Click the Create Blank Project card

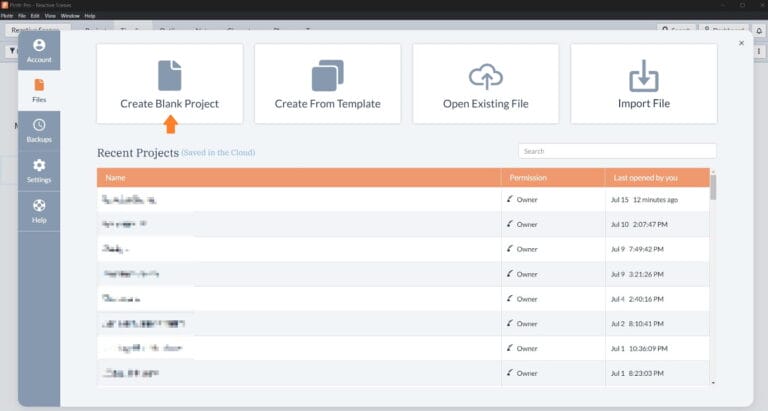coord(169,84)
